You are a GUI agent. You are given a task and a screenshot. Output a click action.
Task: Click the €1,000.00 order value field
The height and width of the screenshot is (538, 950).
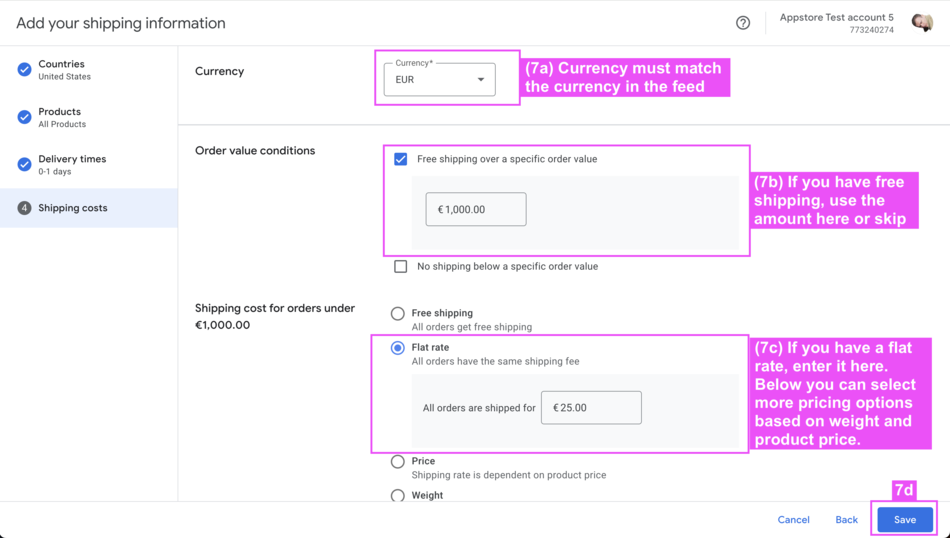click(476, 210)
